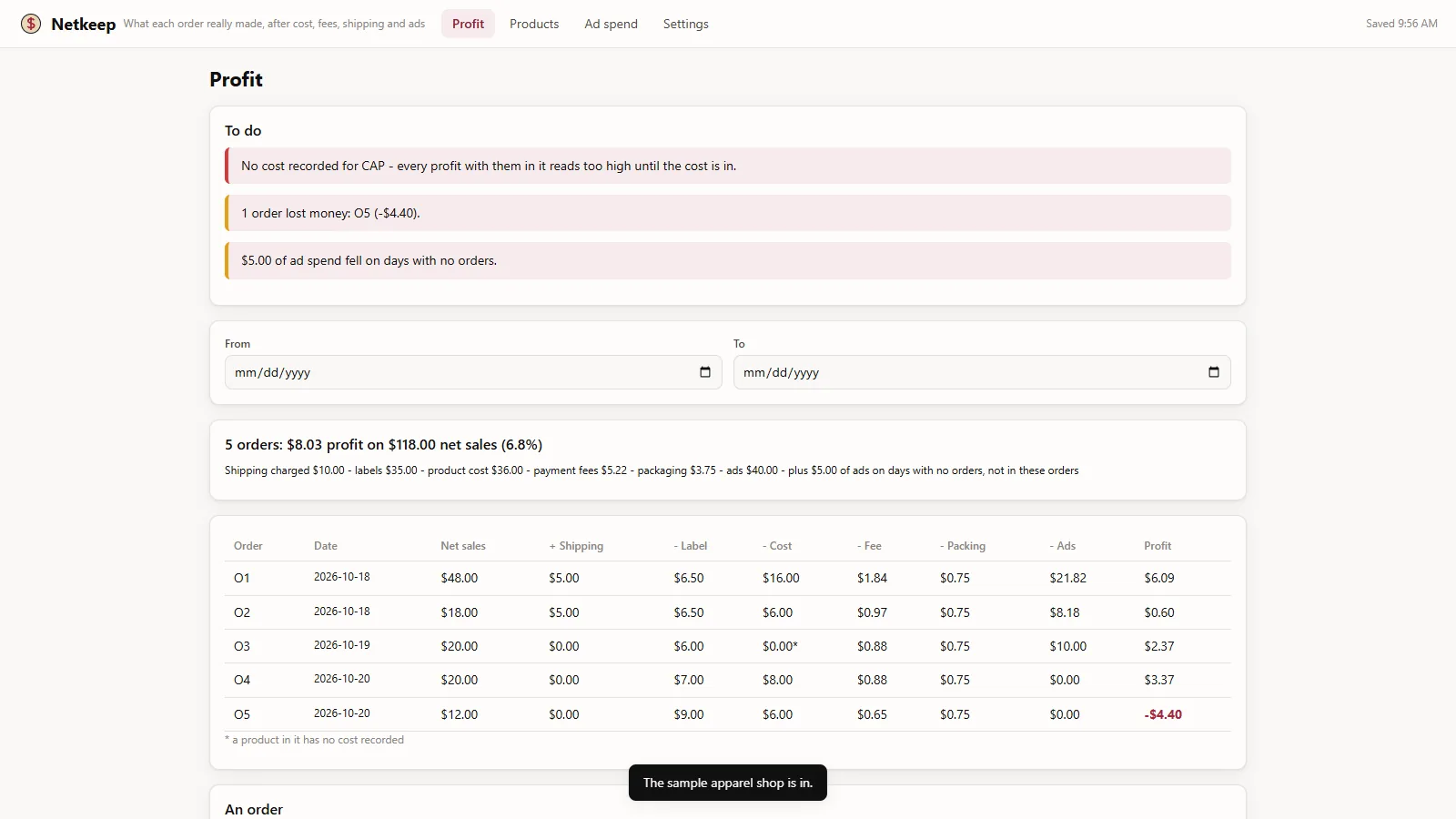Screen dimensions: 1456x819
Task: Click the '5 orders: $8.03 profit' summary heading
Action: coord(383,445)
